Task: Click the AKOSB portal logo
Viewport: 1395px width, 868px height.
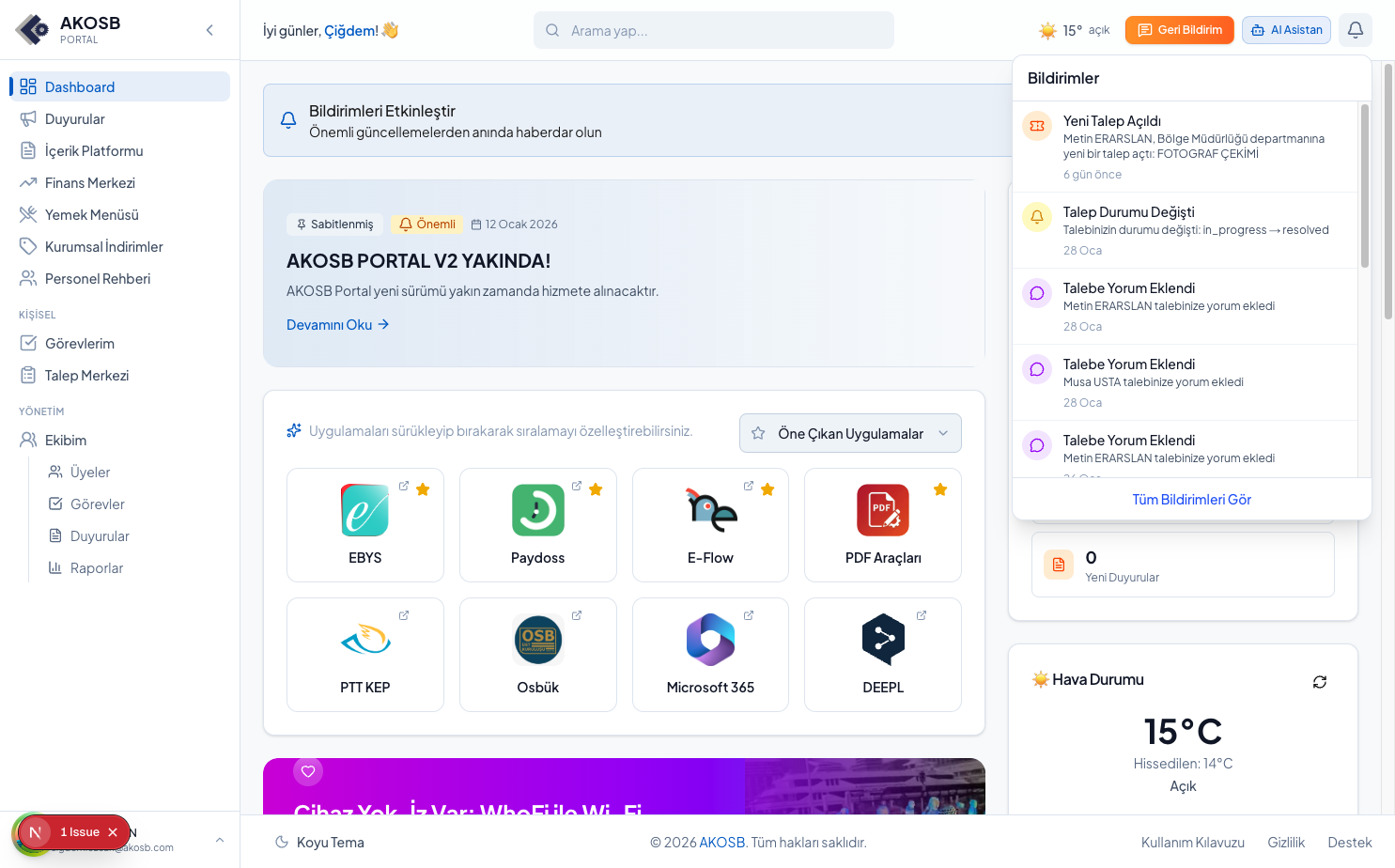Action: [33, 30]
